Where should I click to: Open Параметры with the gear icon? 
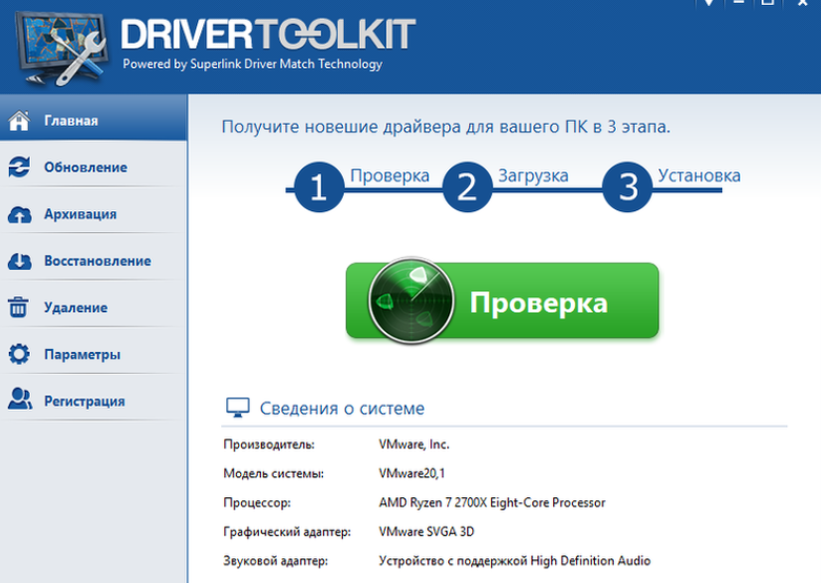tap(18, 353)
